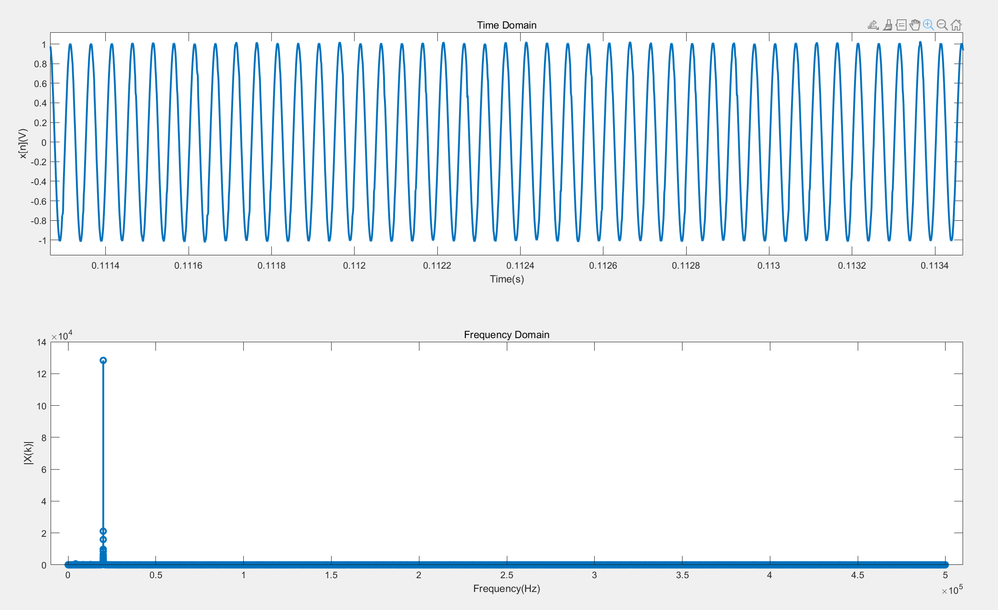Enable the data tips tool
This screenshot has height=610, width=998.
(x=901, y=25)
